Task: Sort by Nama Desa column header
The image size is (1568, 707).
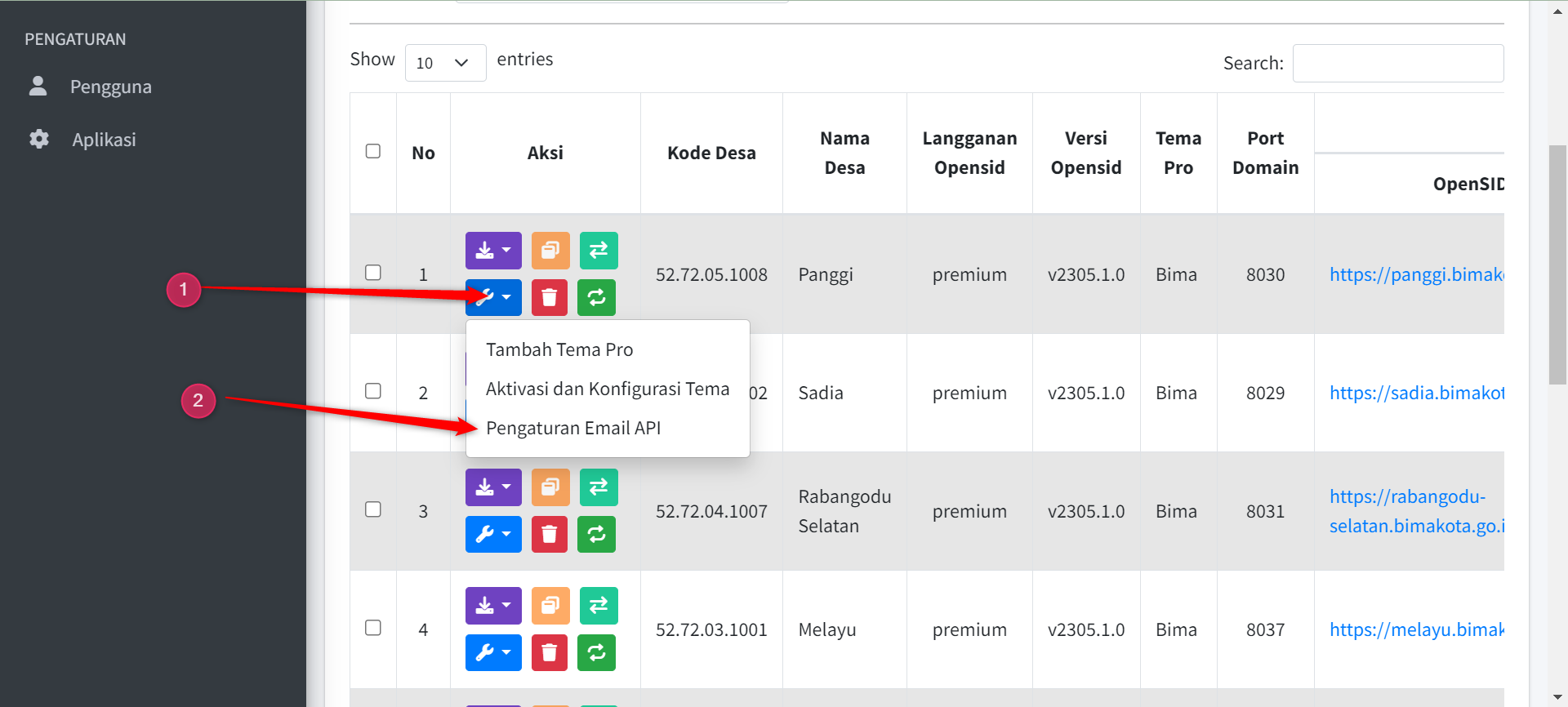Action: 844,153
